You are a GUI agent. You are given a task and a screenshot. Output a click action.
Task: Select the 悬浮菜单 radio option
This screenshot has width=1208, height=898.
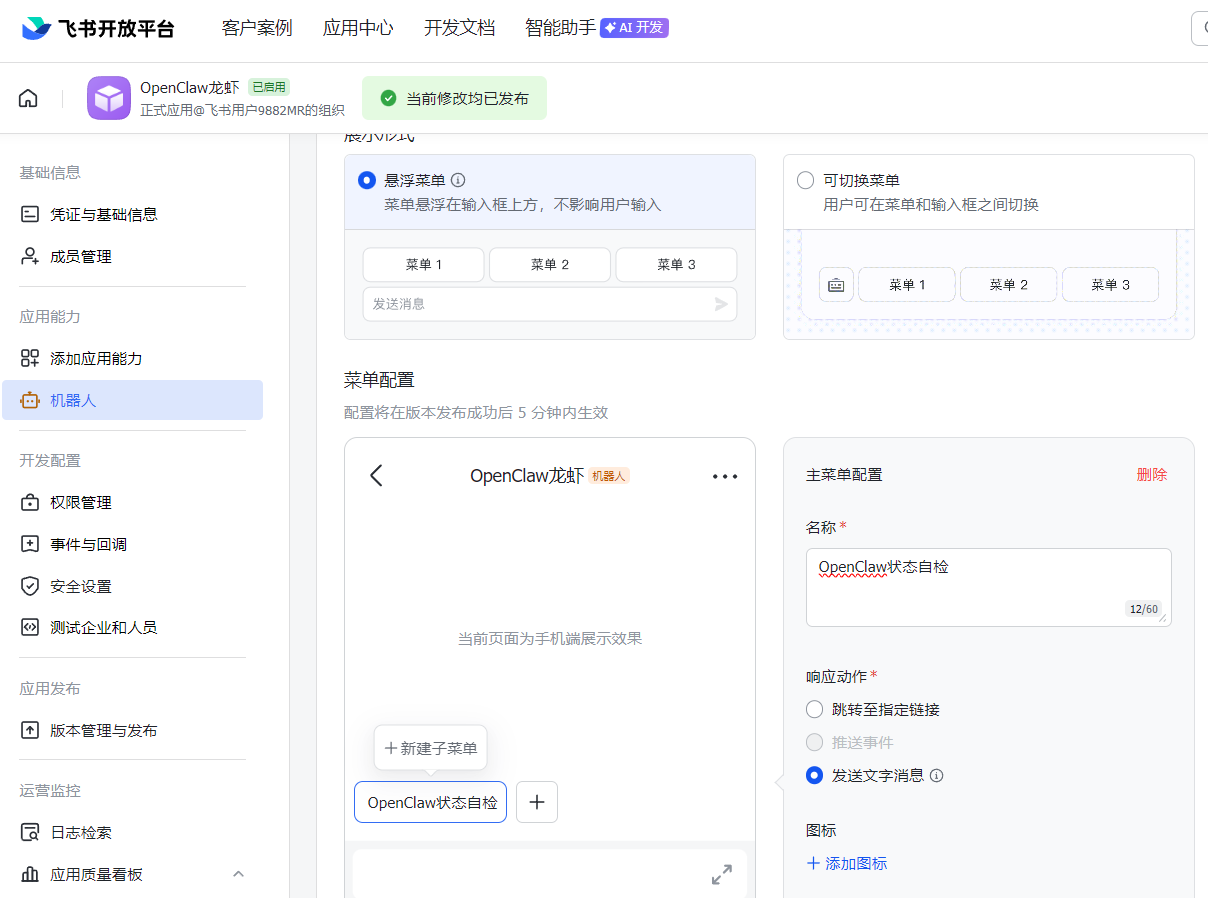367,180
